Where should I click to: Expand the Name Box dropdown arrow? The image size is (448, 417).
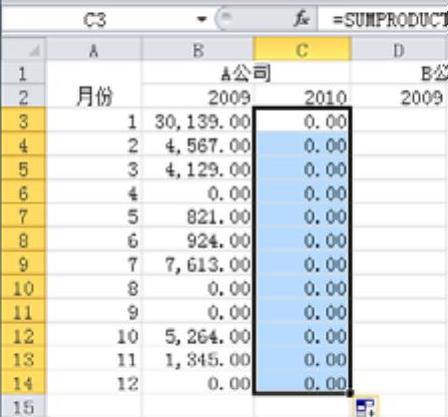(202, 19)
